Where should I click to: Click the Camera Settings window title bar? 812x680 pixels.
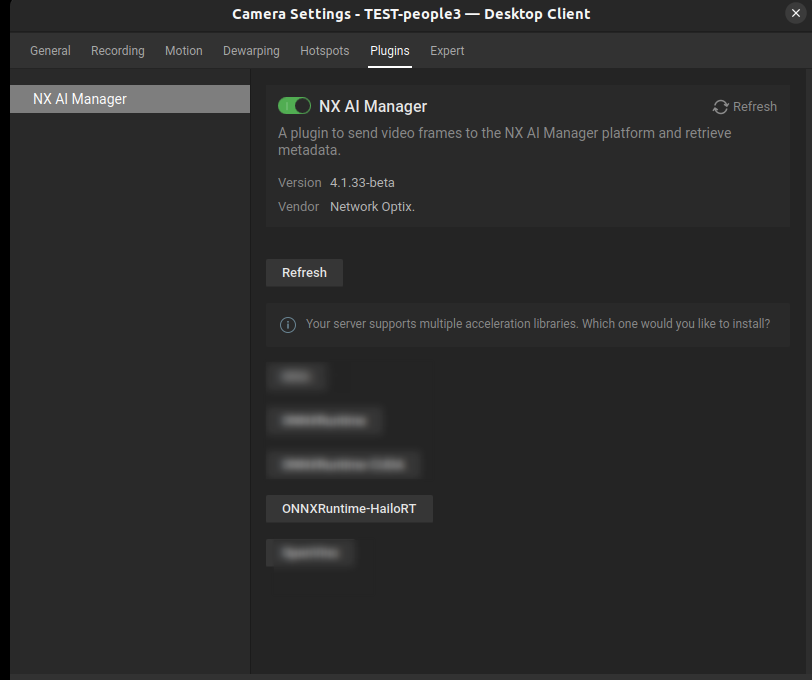click(x=411, y=14)
